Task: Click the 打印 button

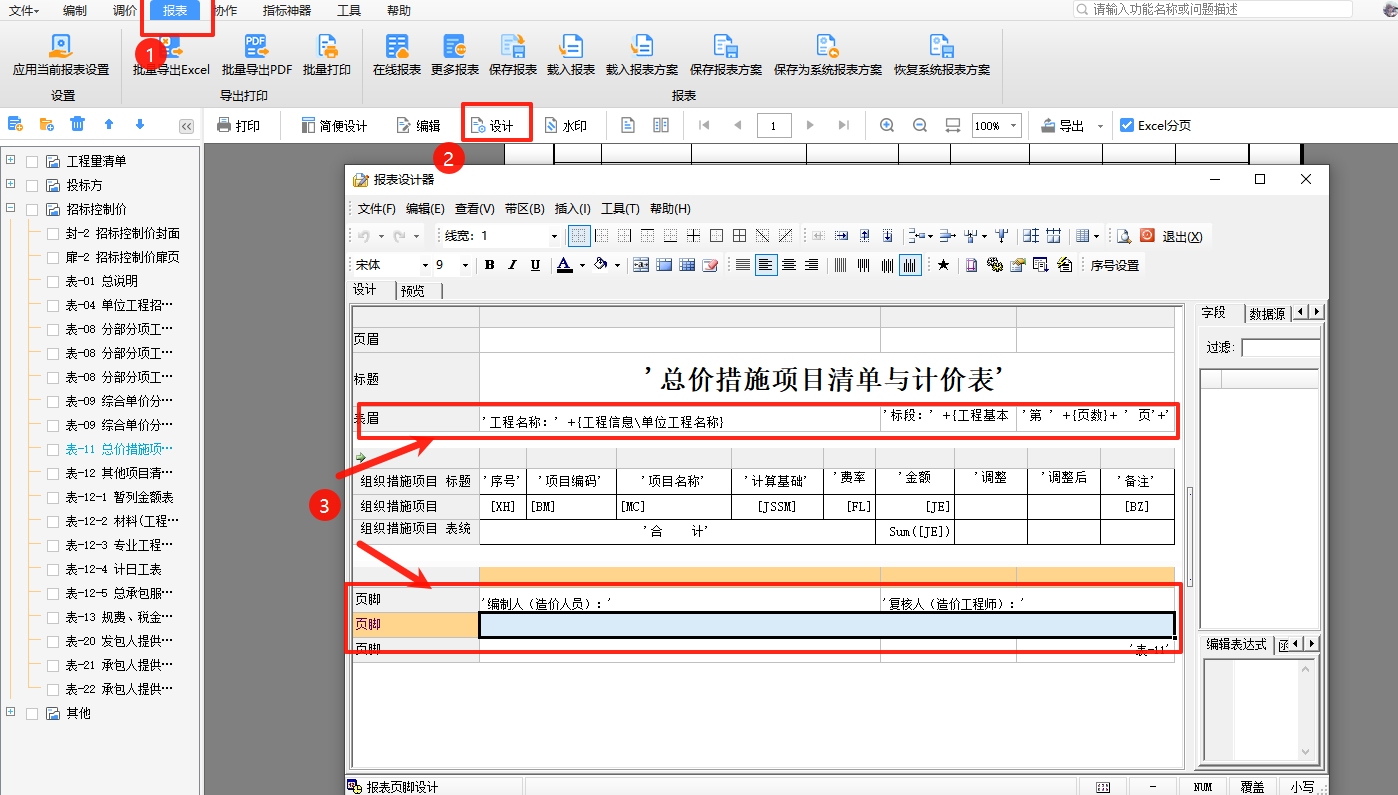Action: (238, 126)
